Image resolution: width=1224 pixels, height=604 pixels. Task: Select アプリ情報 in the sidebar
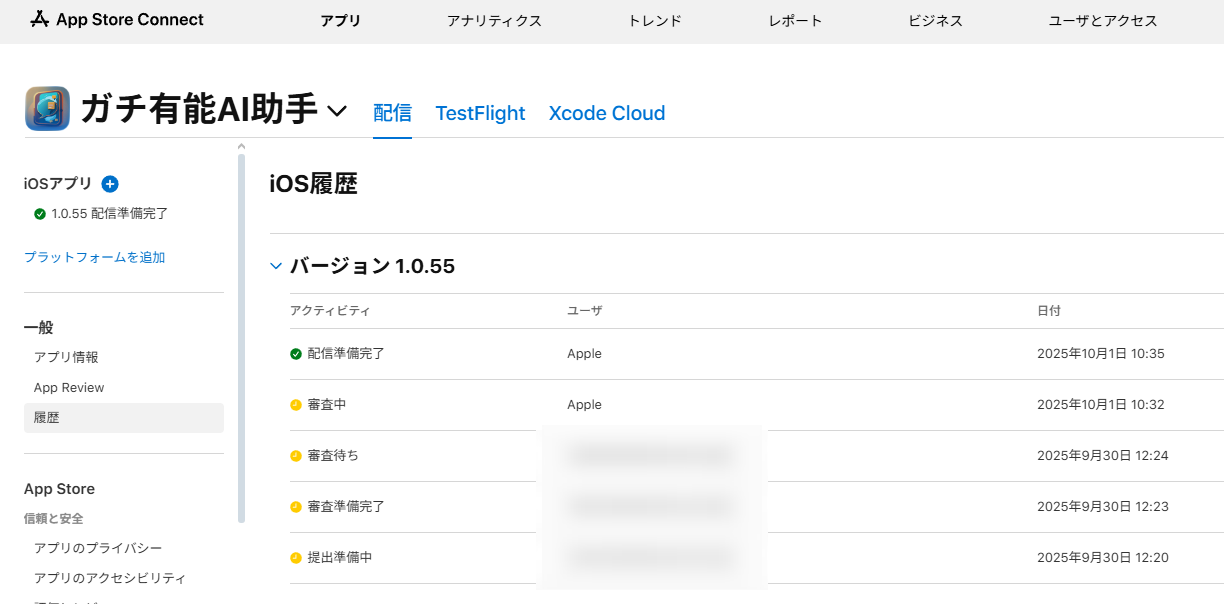[x=66, y=358]
